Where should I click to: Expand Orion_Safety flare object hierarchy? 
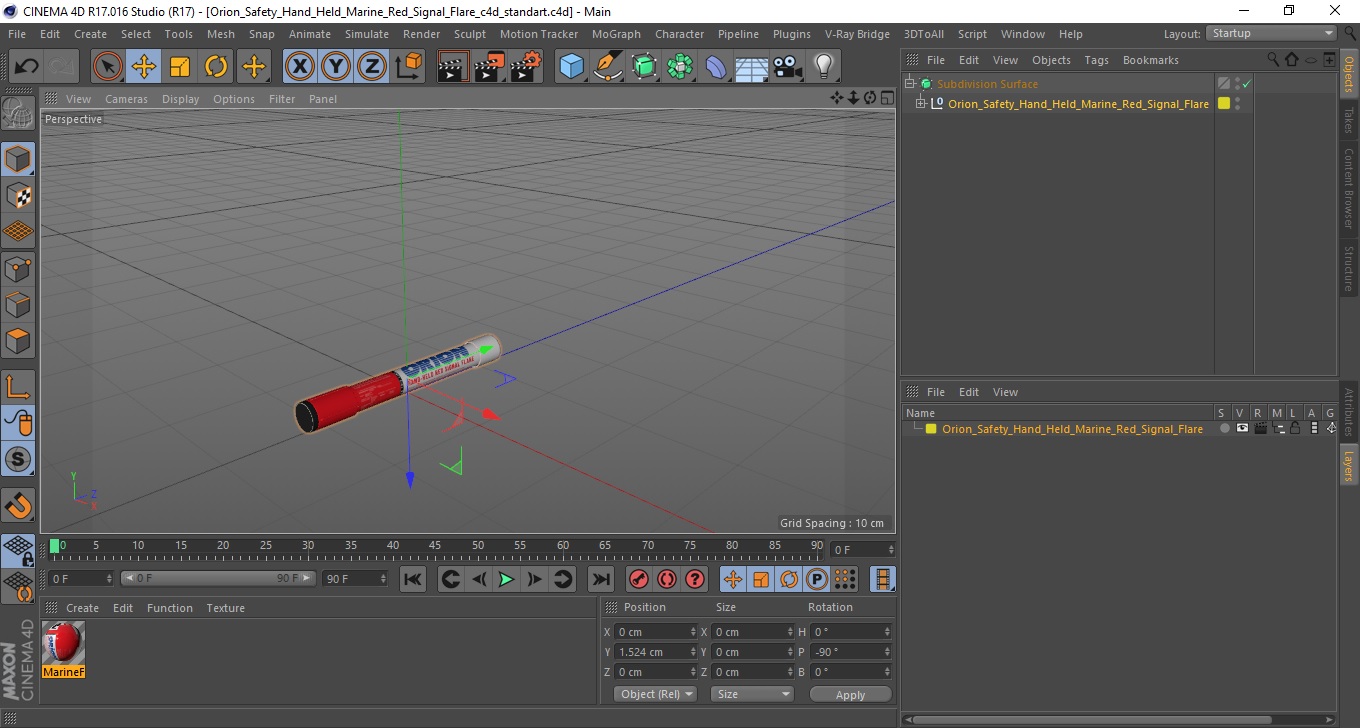pyautogui.click(x=921, y=104)
